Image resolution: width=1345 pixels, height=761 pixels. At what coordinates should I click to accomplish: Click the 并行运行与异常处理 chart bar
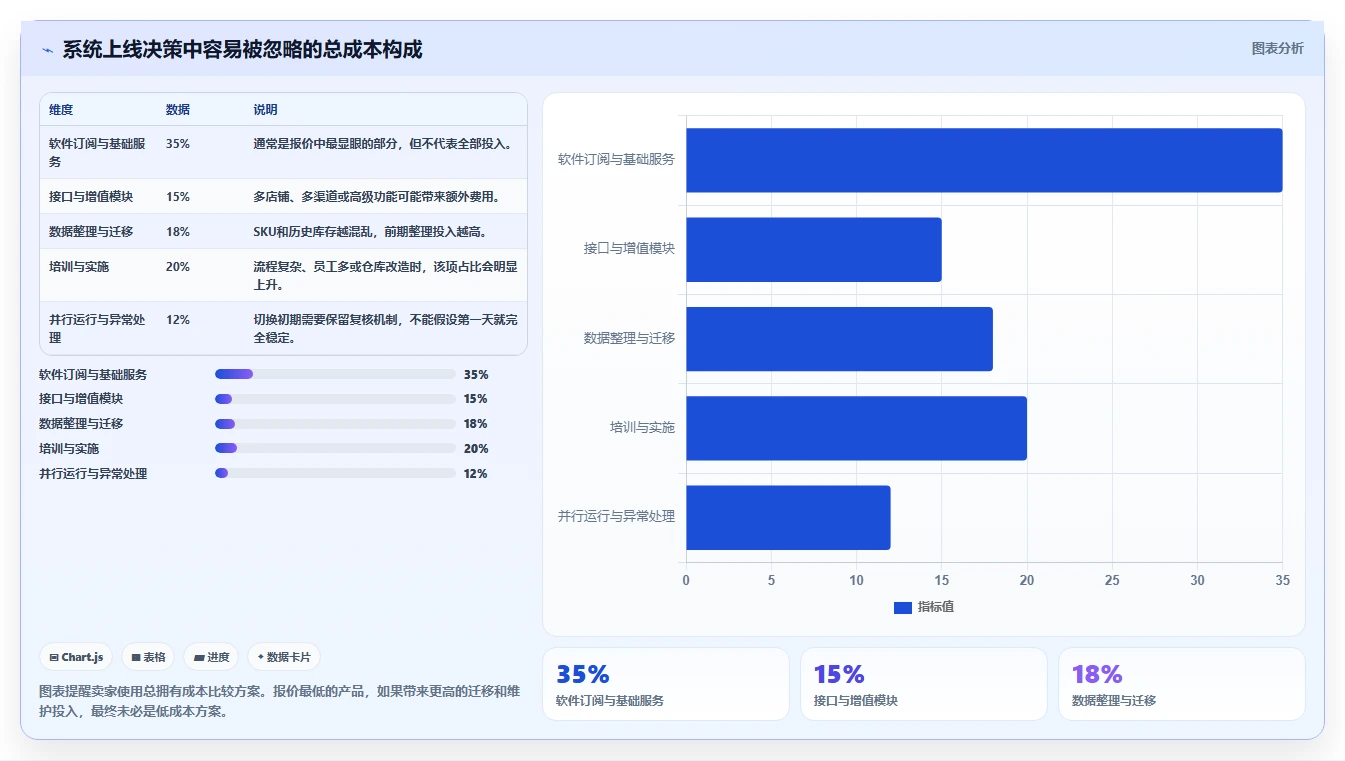788,517
